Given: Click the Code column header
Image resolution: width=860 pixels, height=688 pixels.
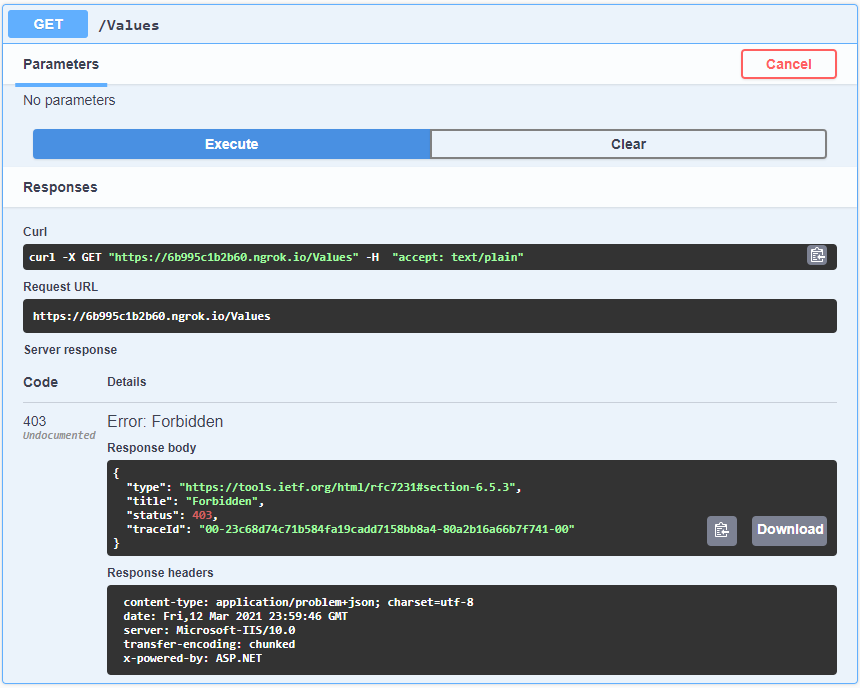Looking at the screenshot, I should (x=41, y=382).
